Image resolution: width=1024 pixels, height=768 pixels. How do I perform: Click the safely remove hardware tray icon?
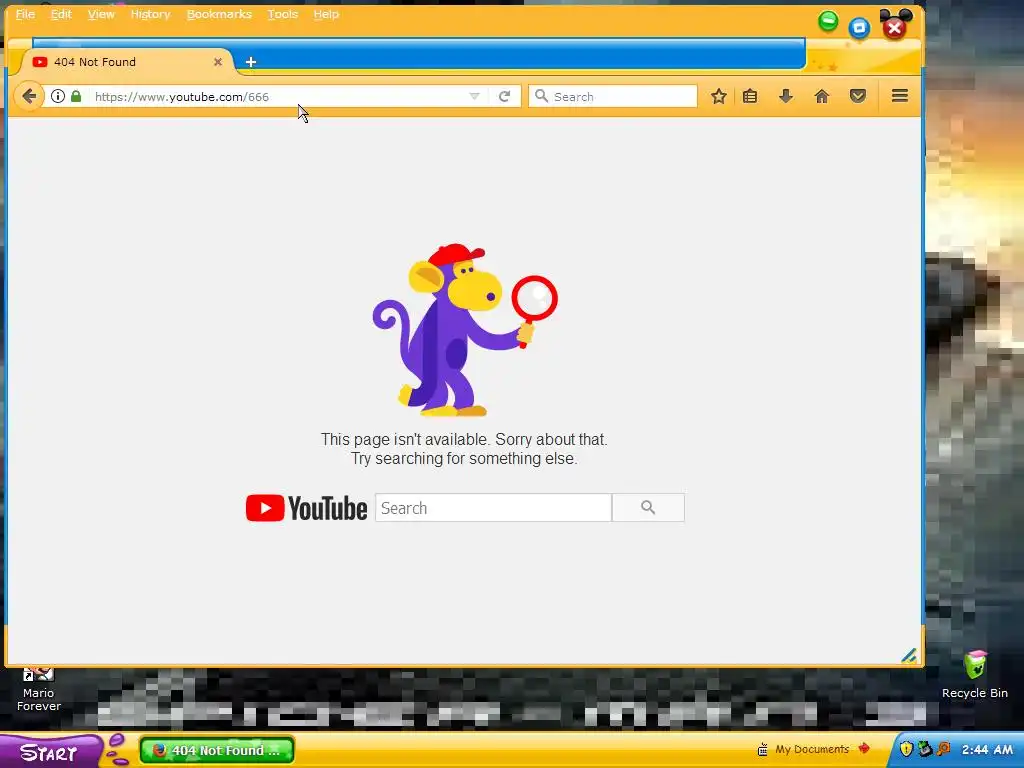924,749
